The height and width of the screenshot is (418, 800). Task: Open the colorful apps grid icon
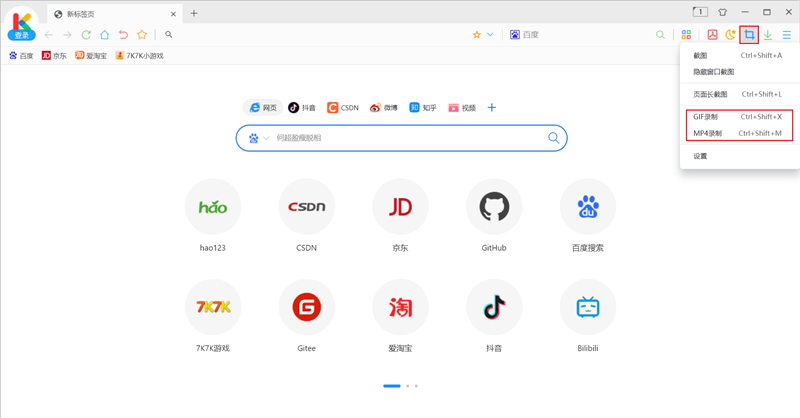686,35
